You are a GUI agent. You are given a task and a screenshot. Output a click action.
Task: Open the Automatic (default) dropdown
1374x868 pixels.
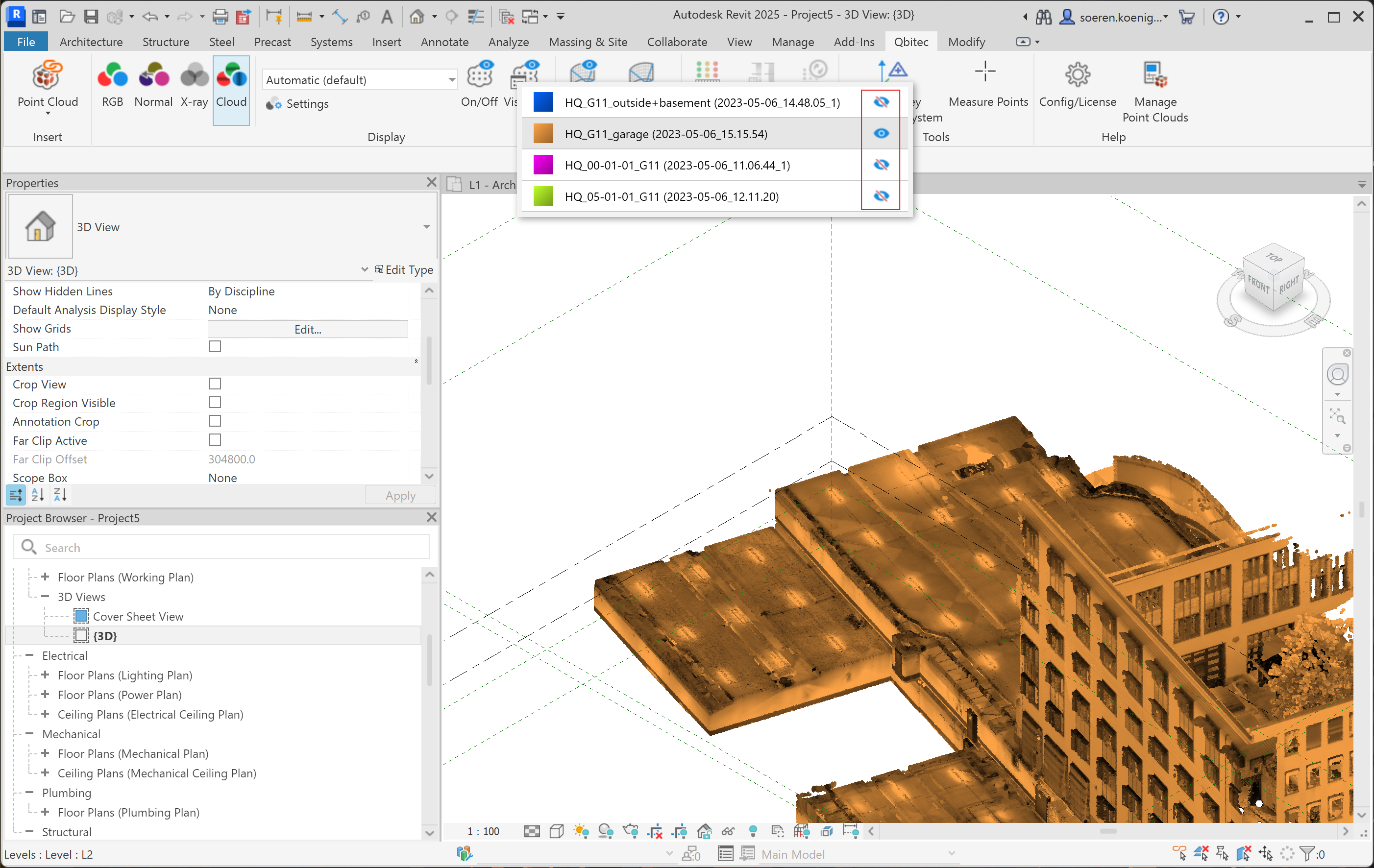[451, 80]
